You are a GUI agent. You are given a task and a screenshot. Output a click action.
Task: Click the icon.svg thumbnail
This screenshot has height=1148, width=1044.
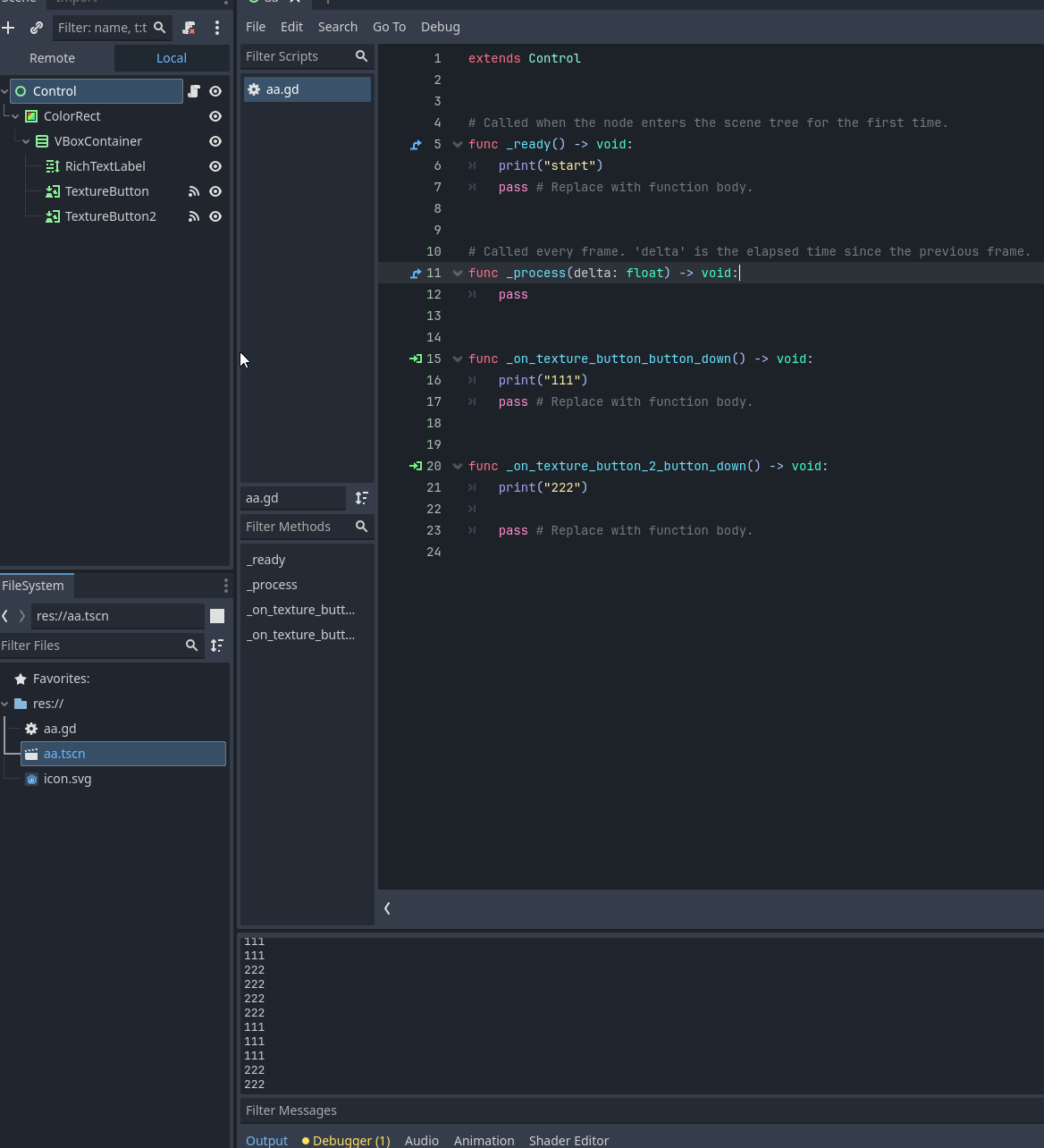tap(31, 779)
